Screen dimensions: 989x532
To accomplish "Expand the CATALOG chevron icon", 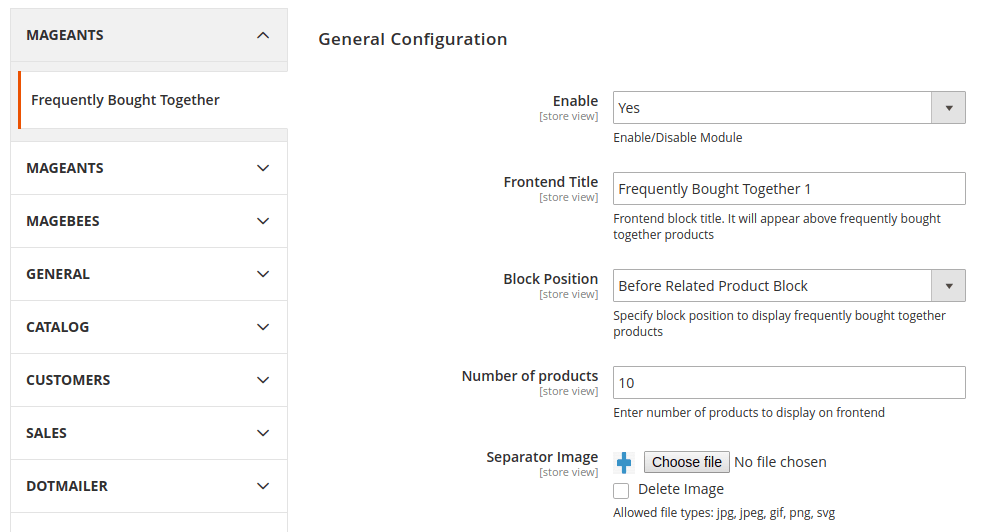I will 263,327.
